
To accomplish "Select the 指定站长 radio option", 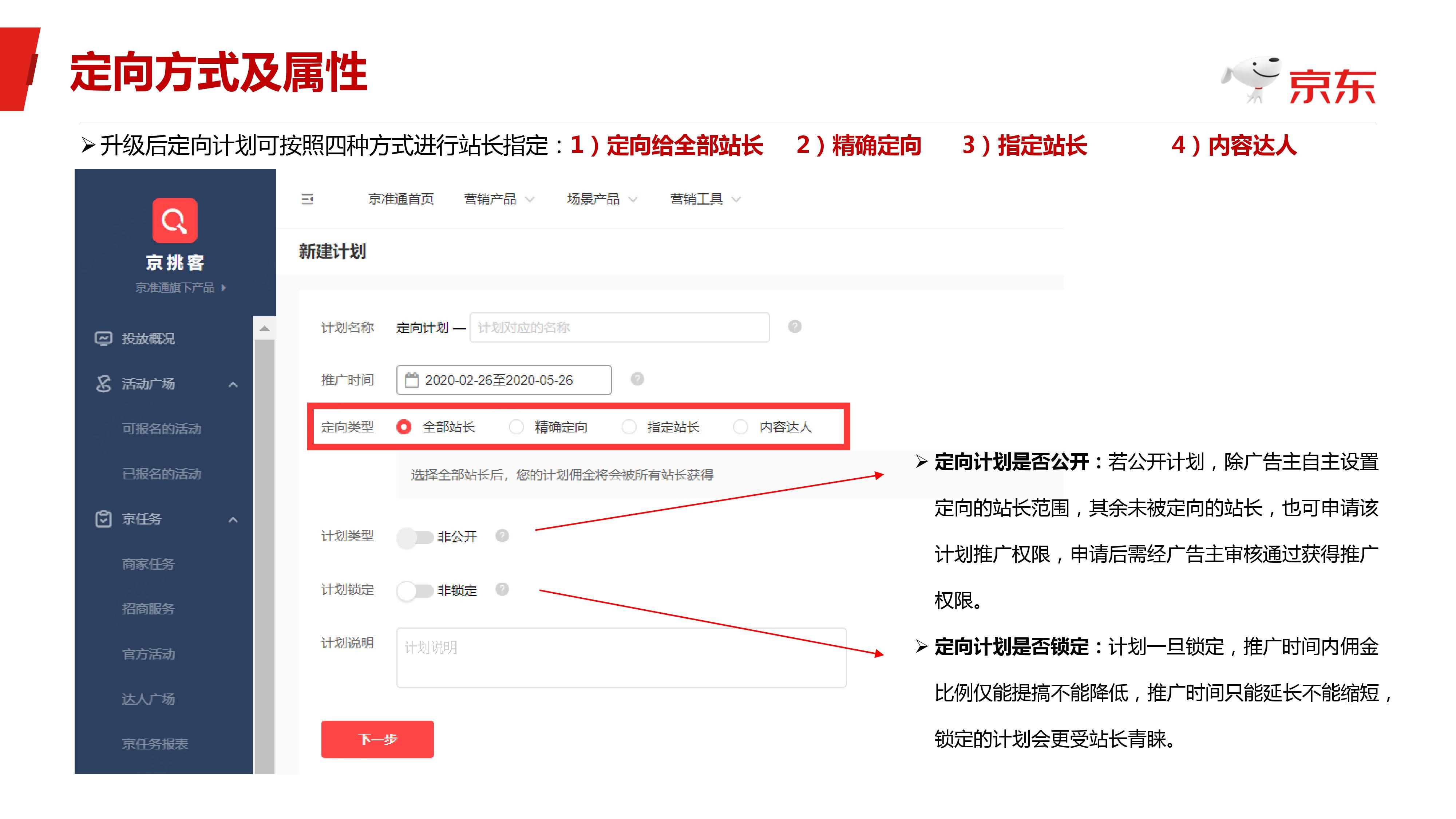I will (x=629, y=427).
